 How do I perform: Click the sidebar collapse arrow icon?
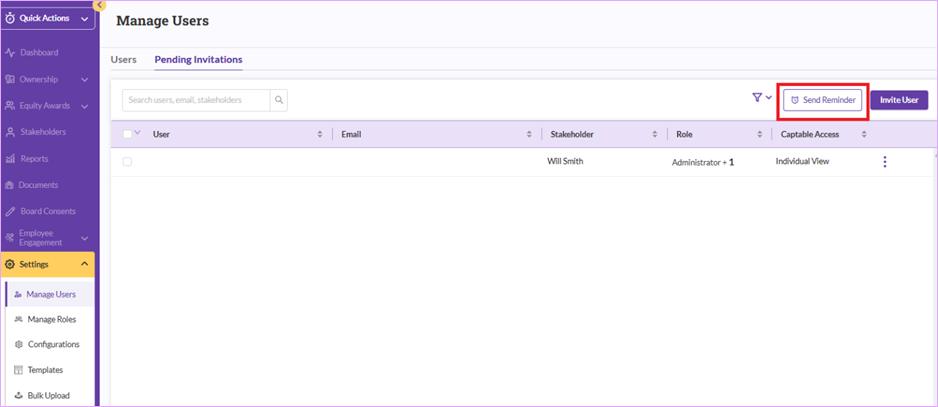point(99,5)
